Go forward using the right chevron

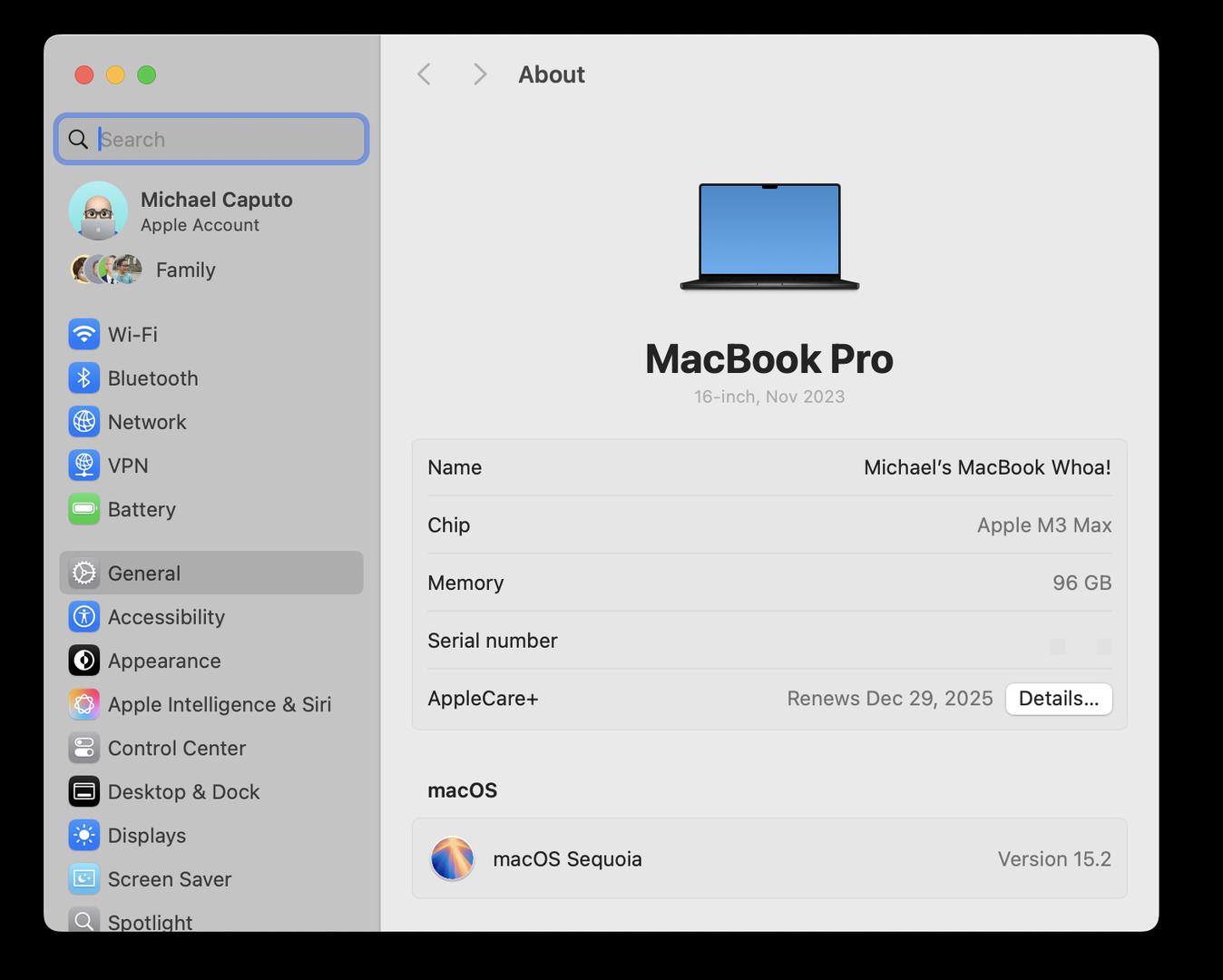[480, 74]
